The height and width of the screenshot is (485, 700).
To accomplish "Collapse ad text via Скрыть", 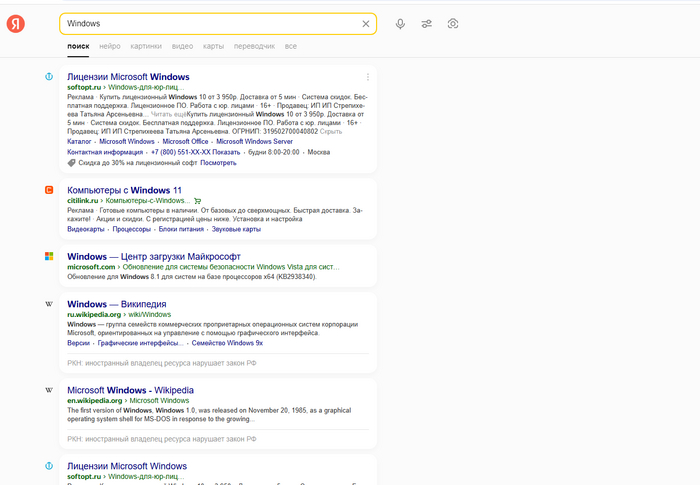I will pyautogui.click(x=331, y=131).
